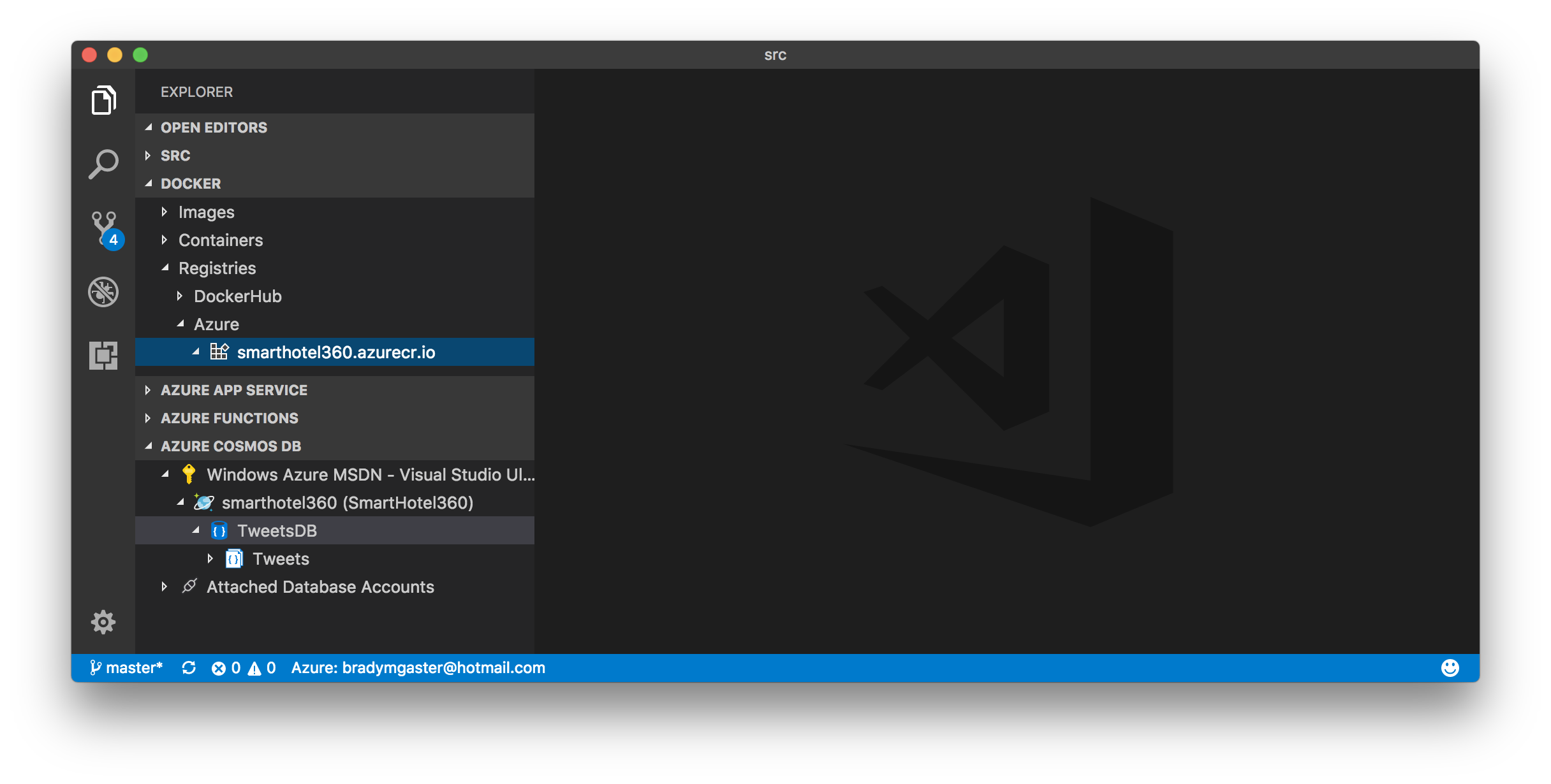
Task: Click the feedback smiley icon
Action: 1450,667
